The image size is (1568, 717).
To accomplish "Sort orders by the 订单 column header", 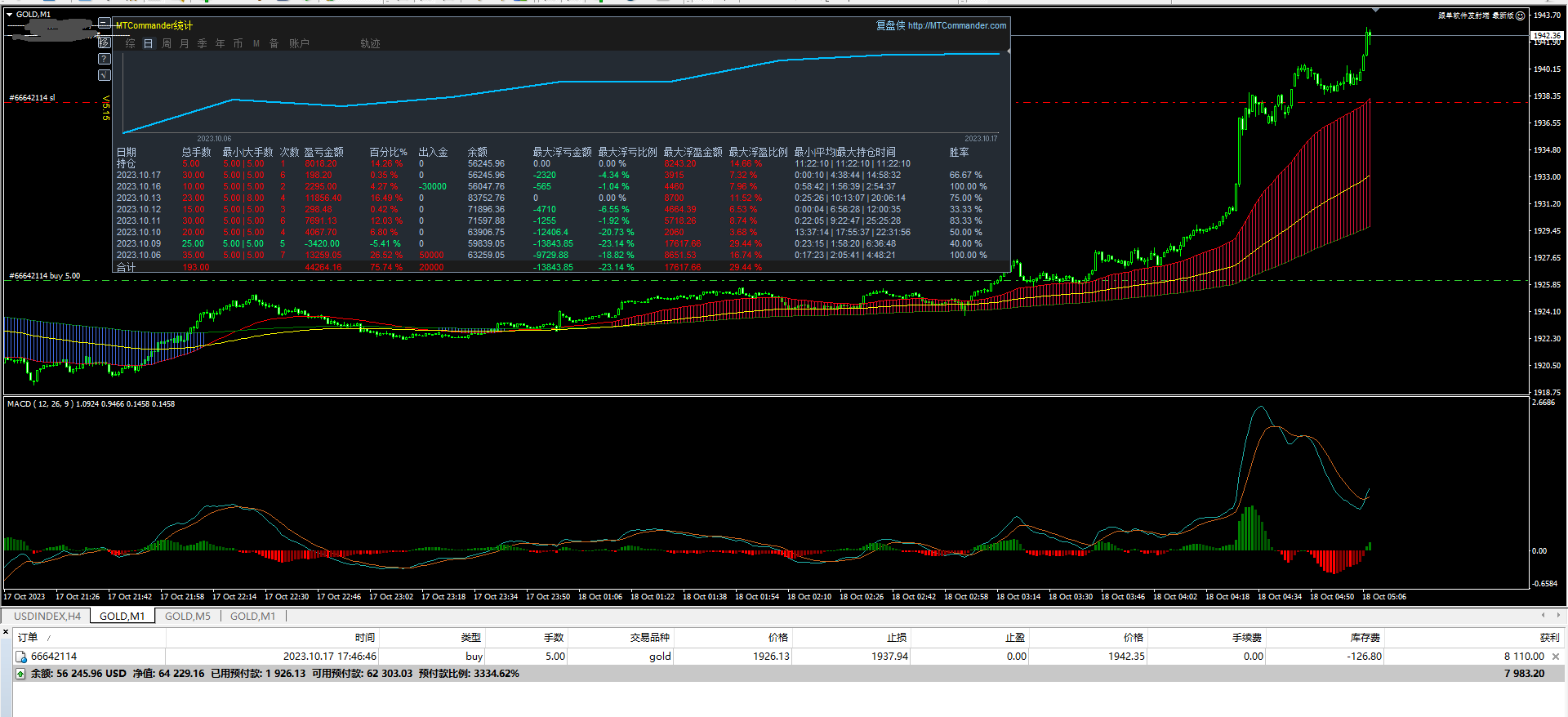I will click(28, 637).
